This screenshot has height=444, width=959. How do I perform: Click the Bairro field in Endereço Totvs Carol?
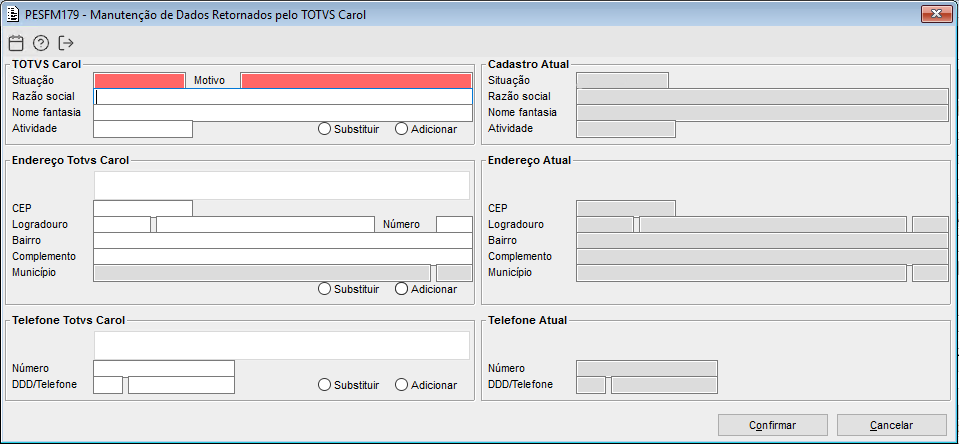(x=283, y=240)
